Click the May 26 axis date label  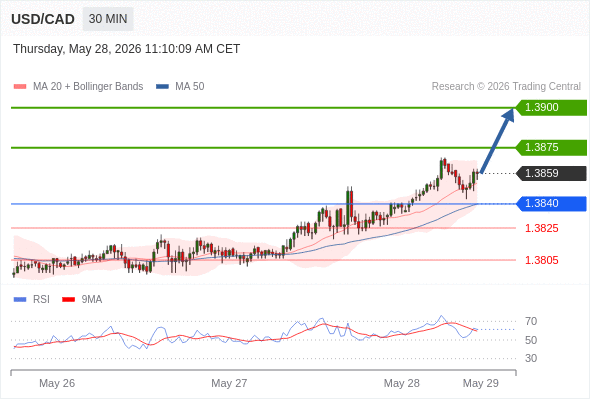(57, 383)
